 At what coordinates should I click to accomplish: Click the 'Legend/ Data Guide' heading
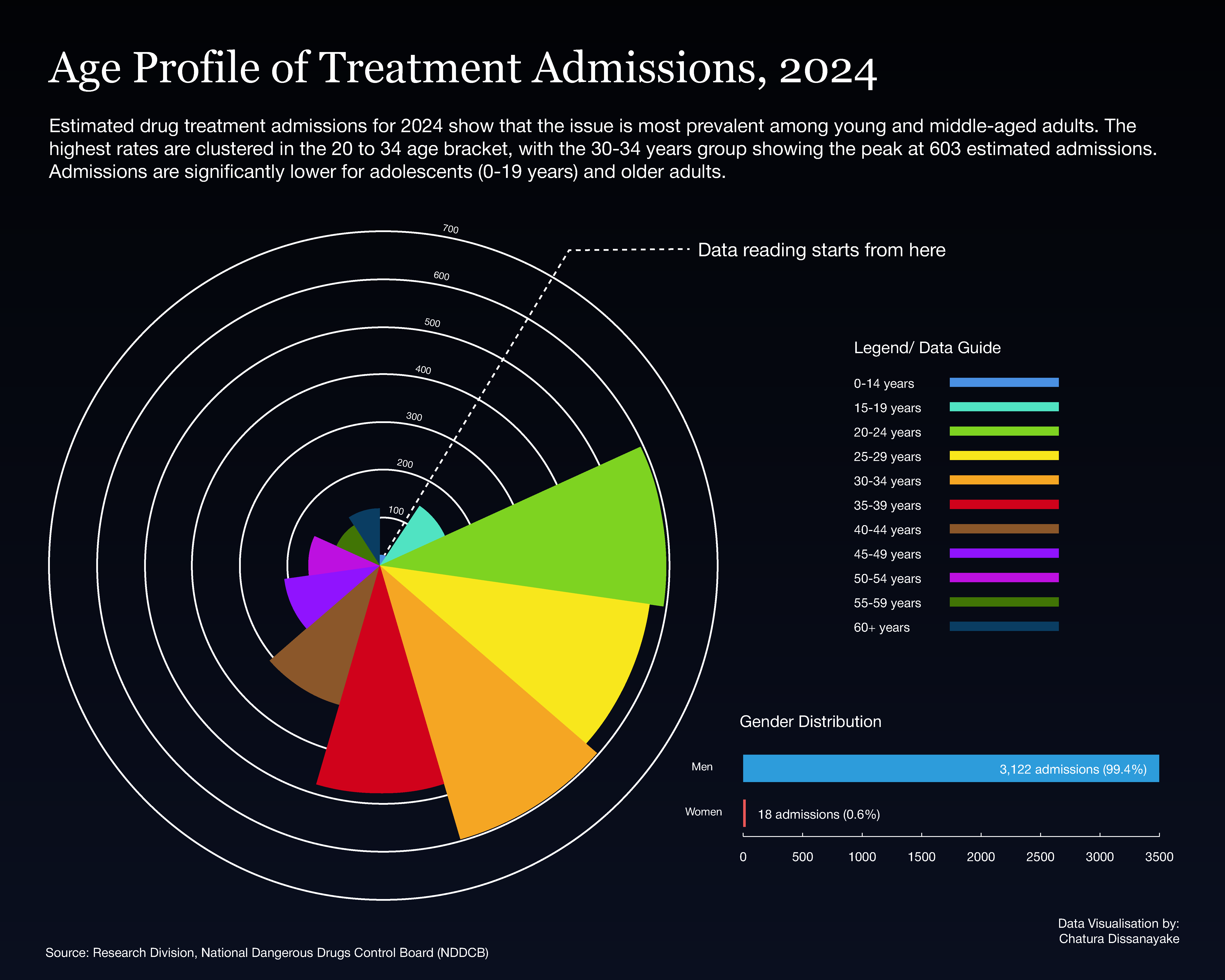[927, 348]
